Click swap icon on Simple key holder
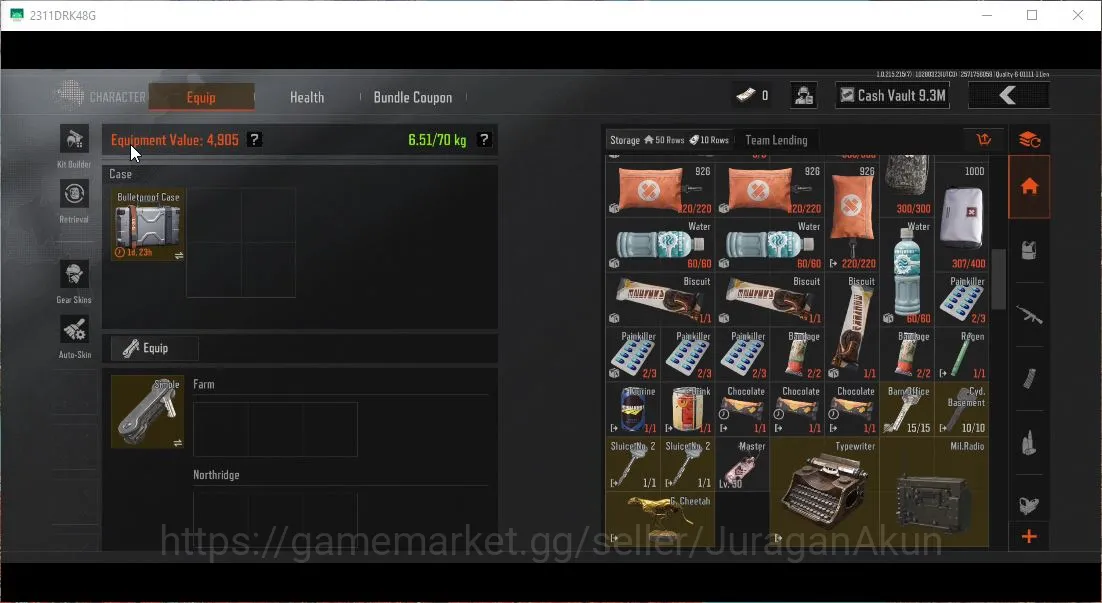The height and width of the screenshot is (603, 1102). click(178, 443)
